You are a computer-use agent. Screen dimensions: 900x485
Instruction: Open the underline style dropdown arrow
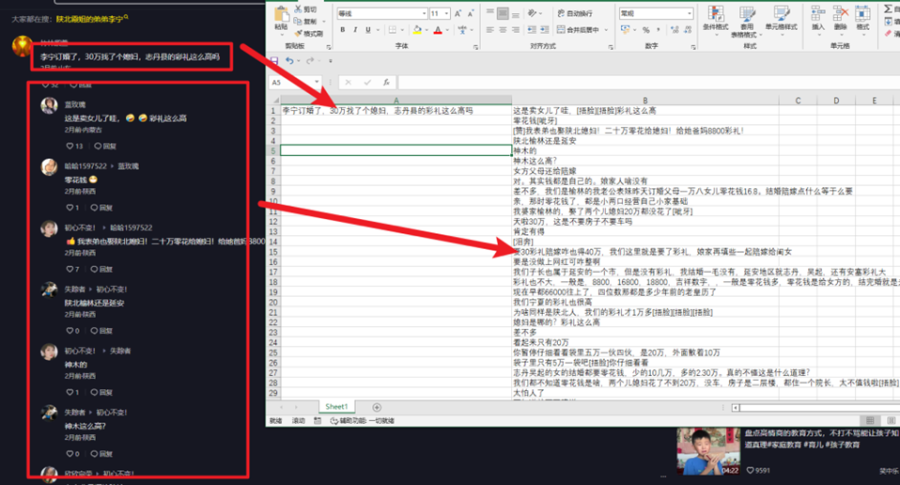point(377,30)
